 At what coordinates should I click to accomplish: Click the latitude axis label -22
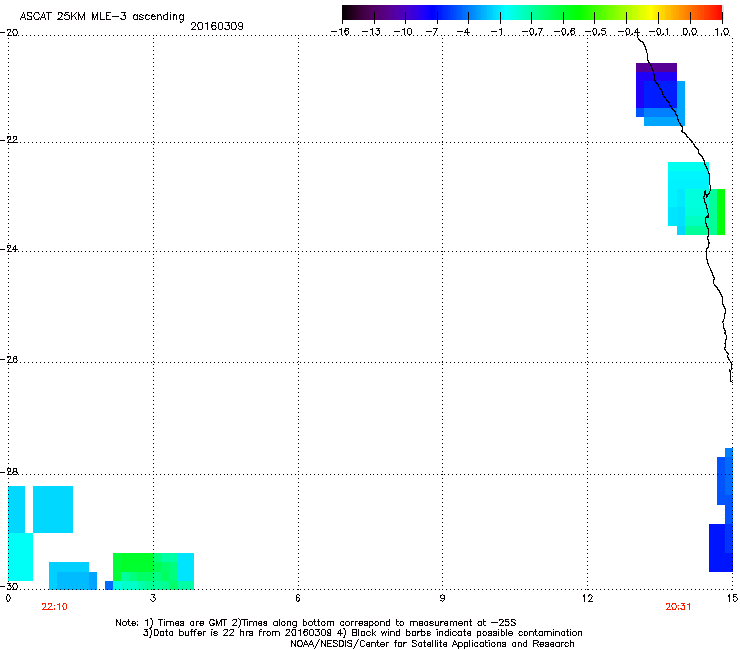point(9,140)
